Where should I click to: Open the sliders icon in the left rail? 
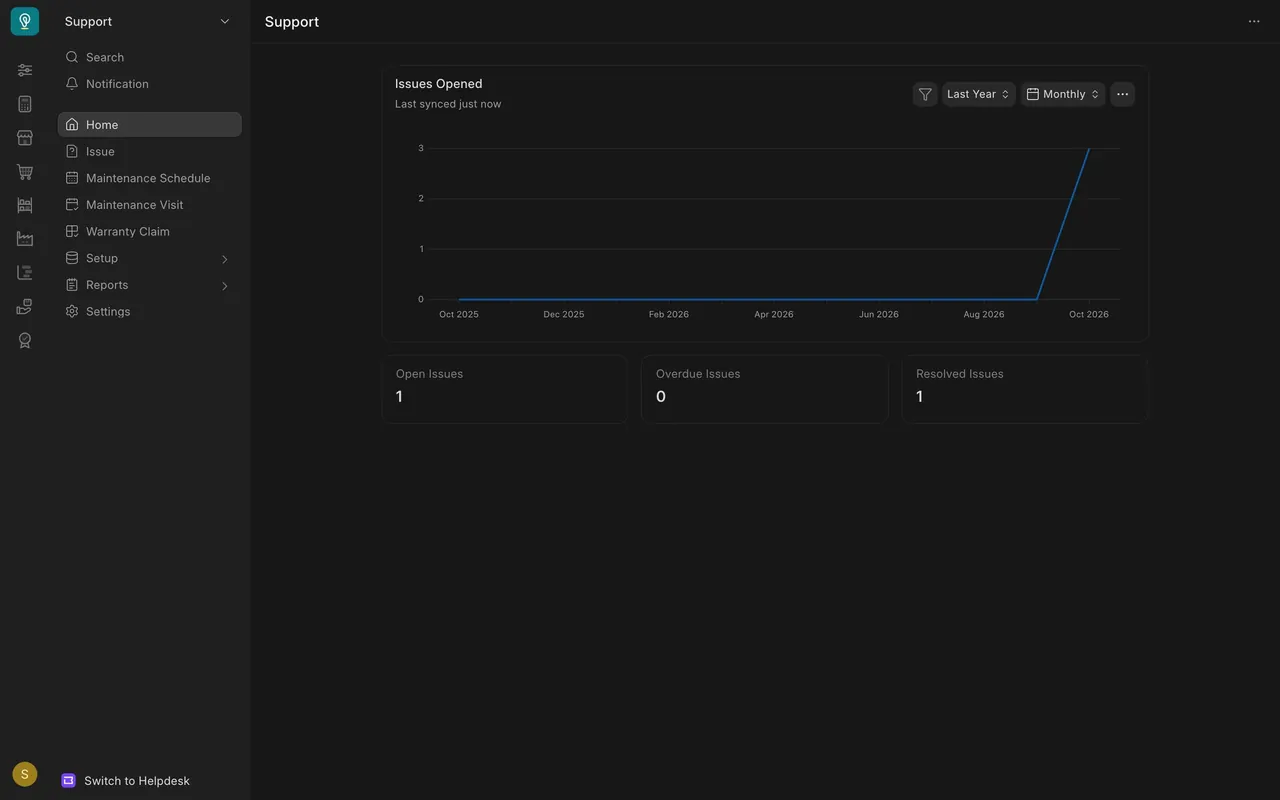click(25, 70)
